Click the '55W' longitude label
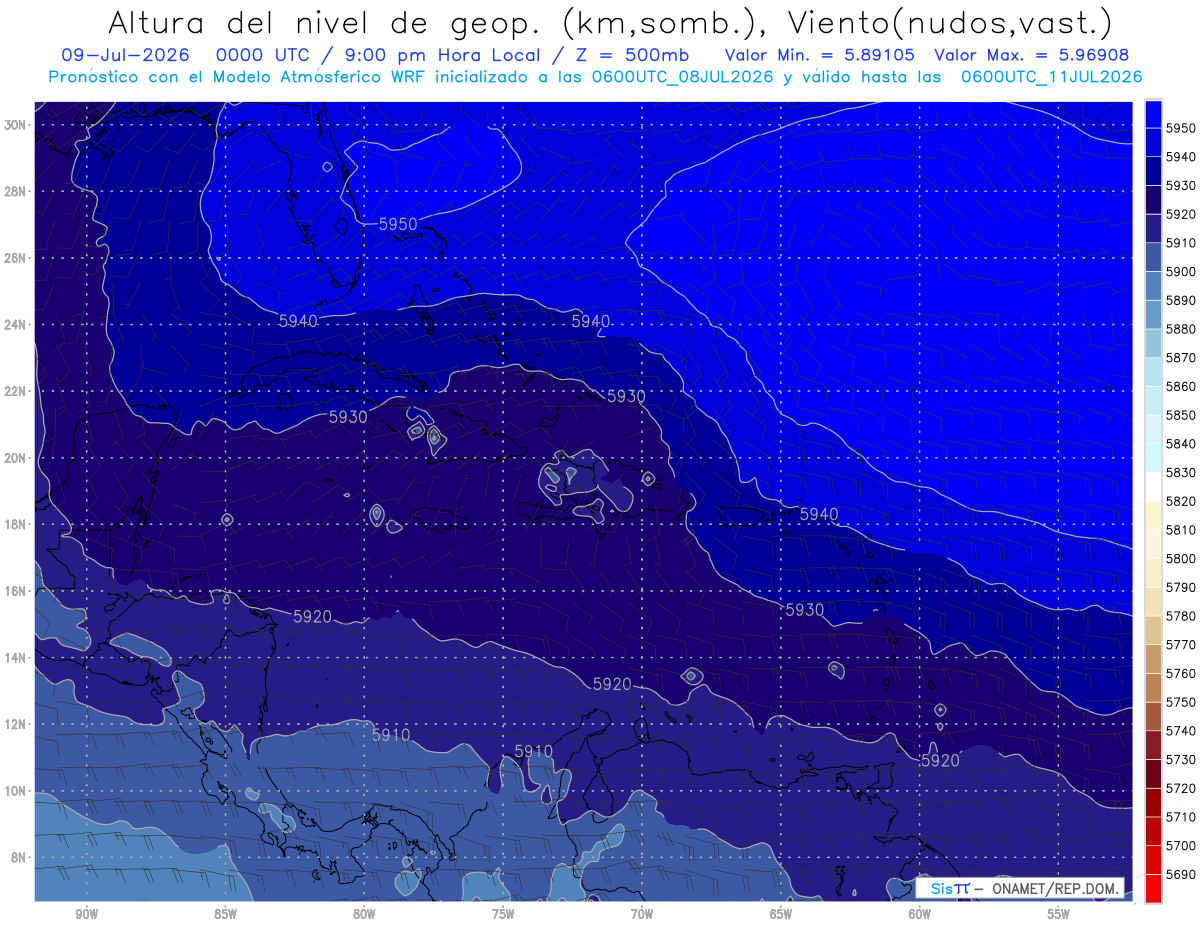Viewport: 1200px width, 927px height. (x=1059, y=914)
